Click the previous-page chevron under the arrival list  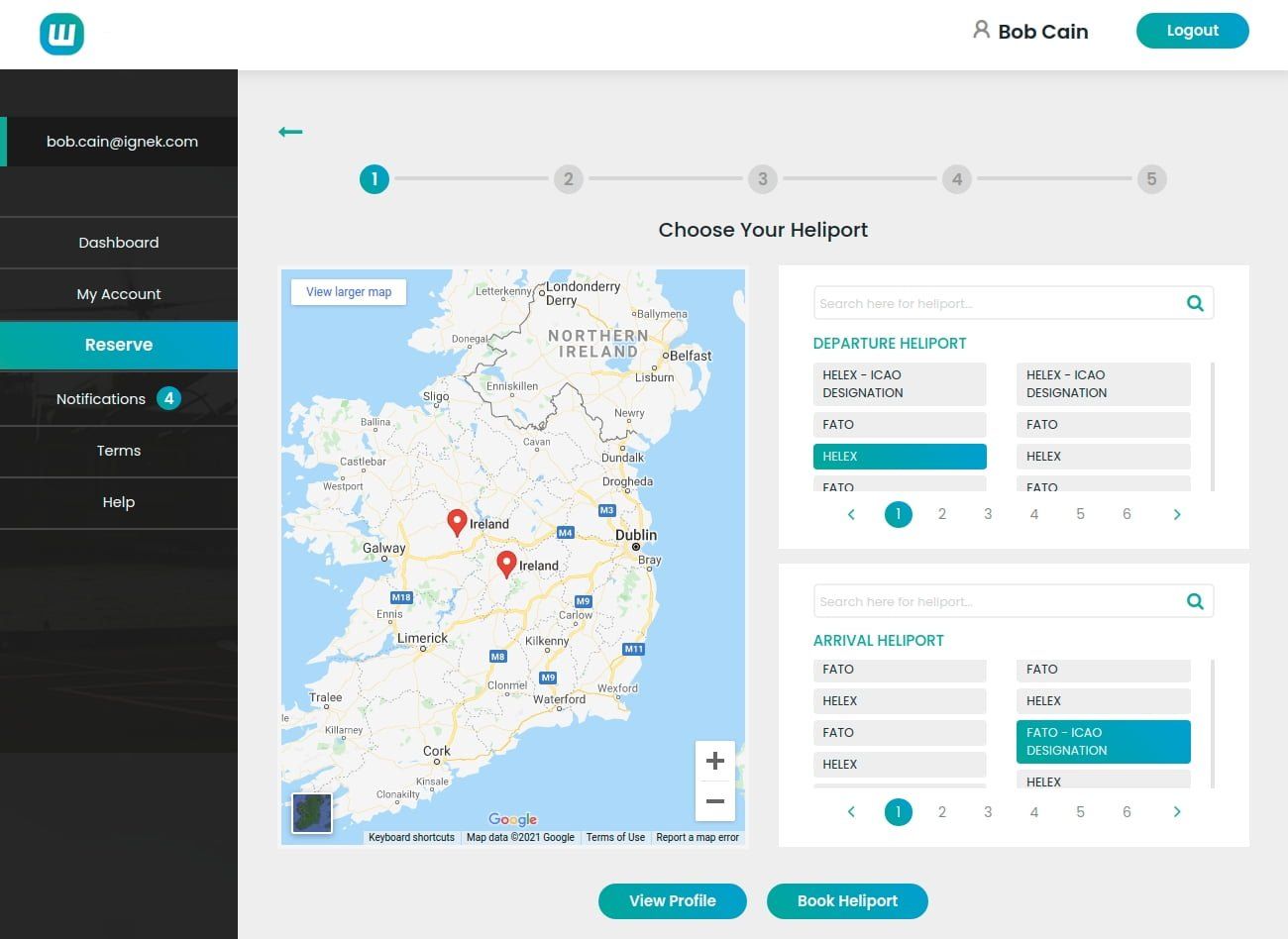[x=851, y=811]
